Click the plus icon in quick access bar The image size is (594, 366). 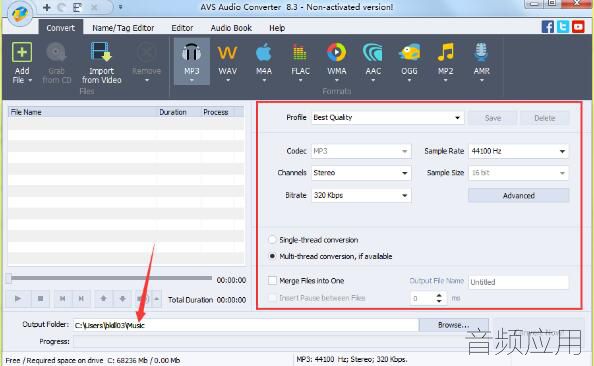[x=47, y=7]
